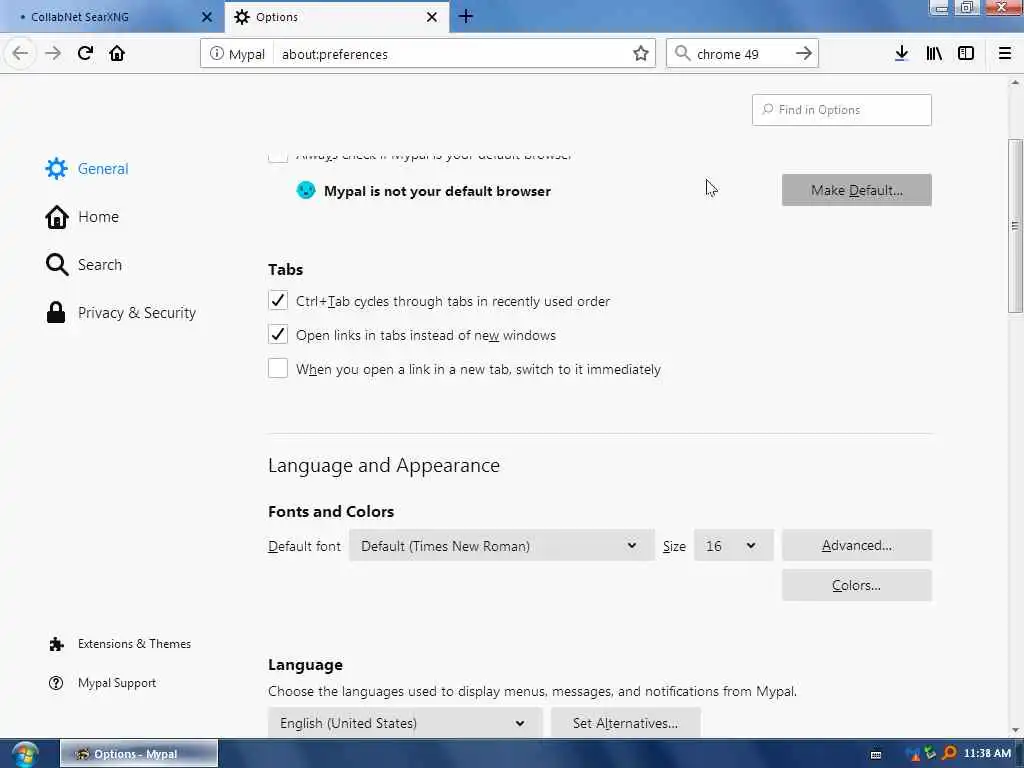Click the chrome 49 search box
The width and height of the screenshot is (1024, 768).
(x=741, y=54)
